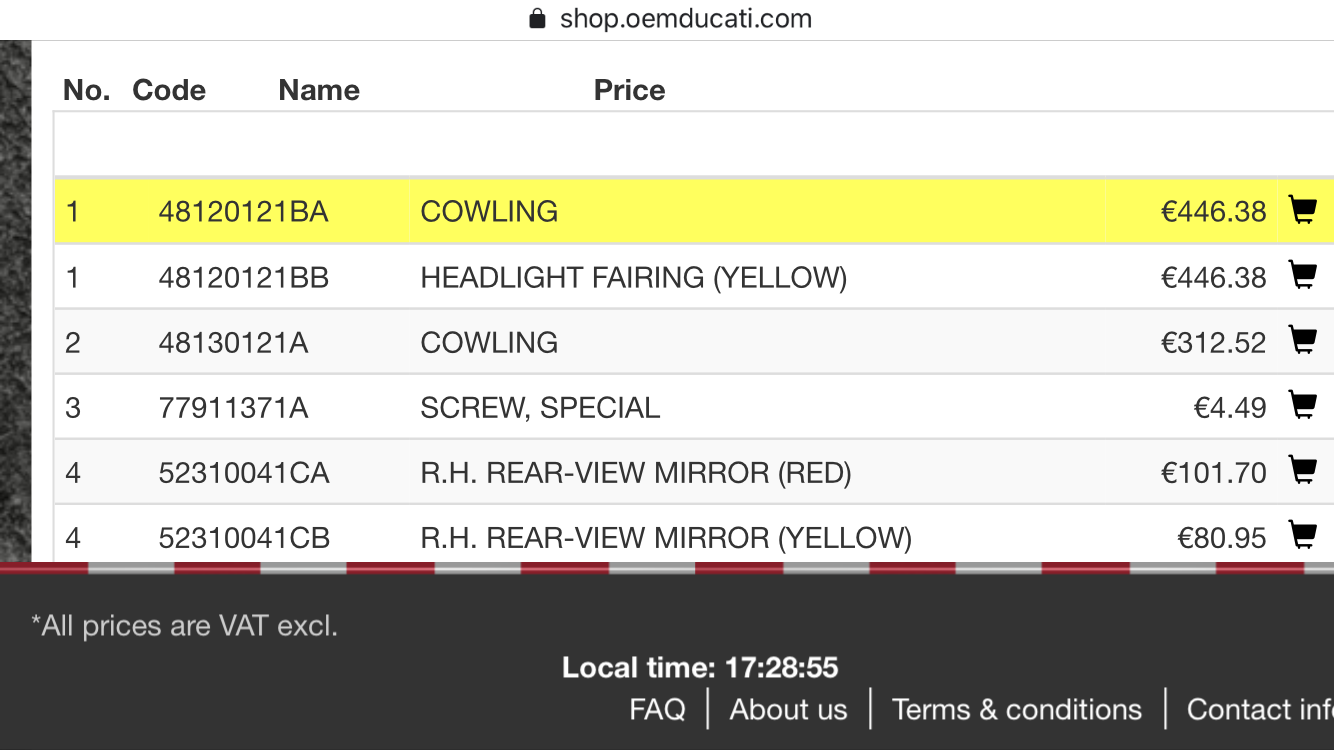
Task: Open the FAQ link
Action: [657, 709]
